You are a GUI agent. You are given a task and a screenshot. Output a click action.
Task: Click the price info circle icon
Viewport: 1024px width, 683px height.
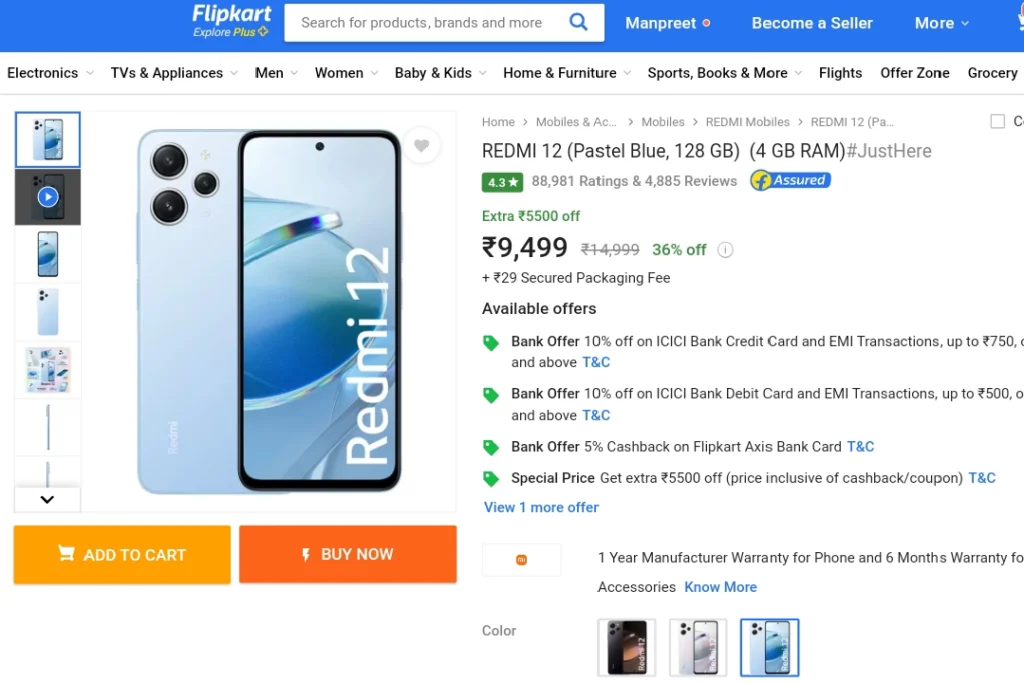tap(725, 249)
